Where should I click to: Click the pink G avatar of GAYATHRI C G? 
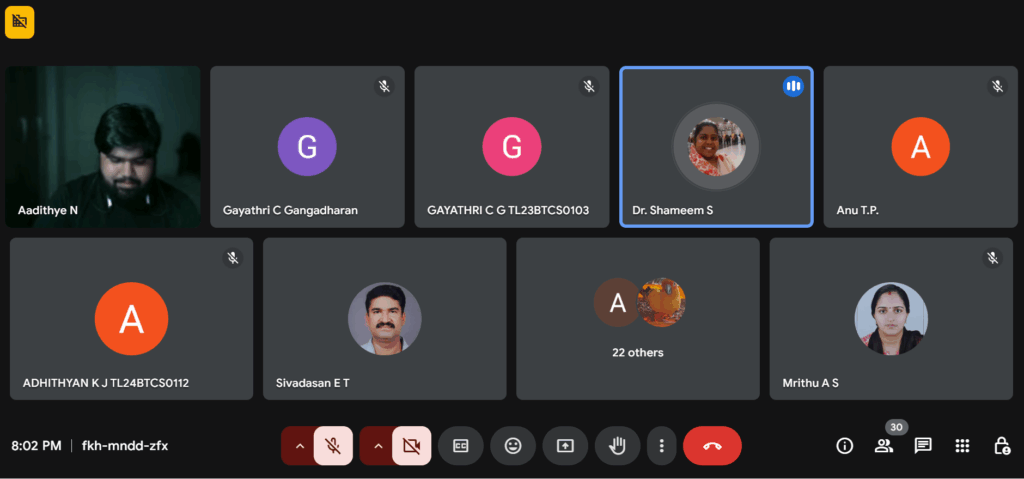pos(512,146)
